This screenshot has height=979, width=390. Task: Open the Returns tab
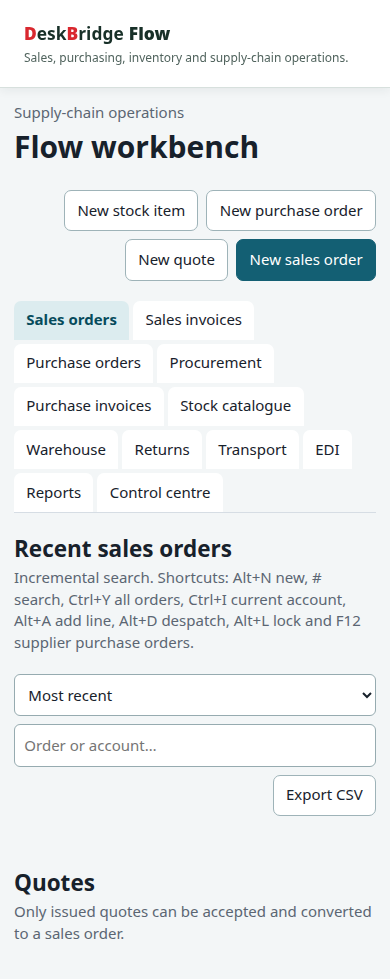[x=162, y=450]
